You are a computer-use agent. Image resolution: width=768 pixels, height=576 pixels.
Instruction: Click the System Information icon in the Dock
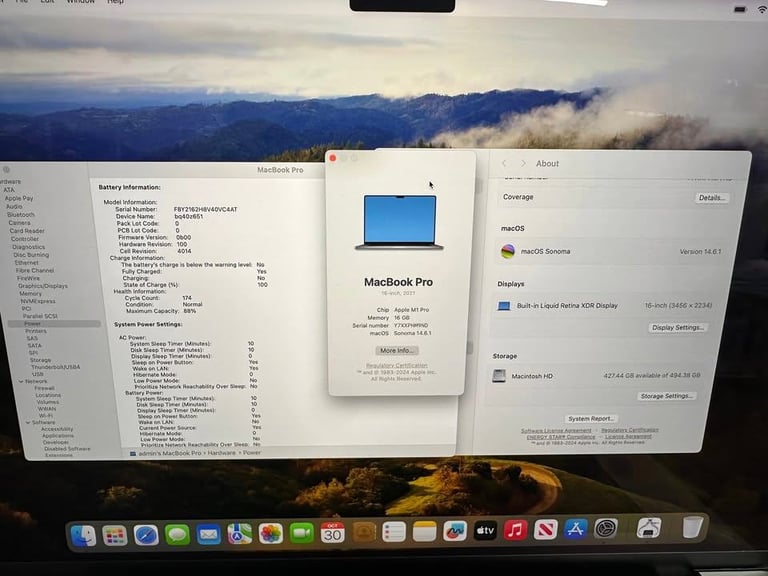tap(649, 528)
